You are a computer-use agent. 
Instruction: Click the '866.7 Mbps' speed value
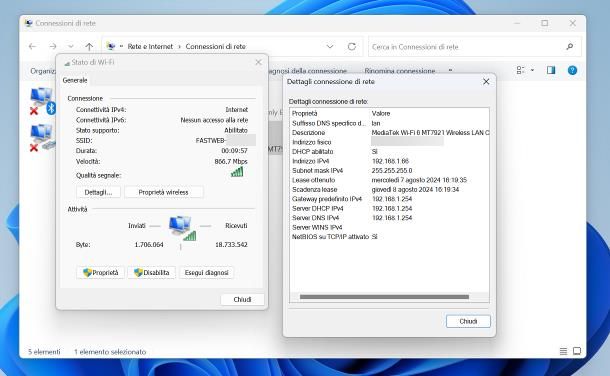coord(231,161)
